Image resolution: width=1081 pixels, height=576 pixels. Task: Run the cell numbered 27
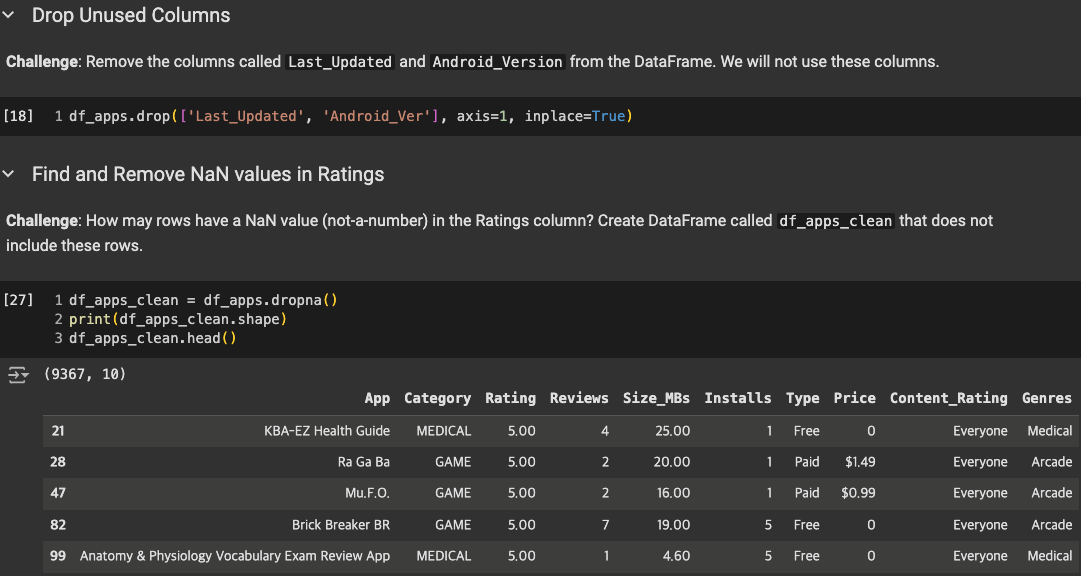[19, 300]
